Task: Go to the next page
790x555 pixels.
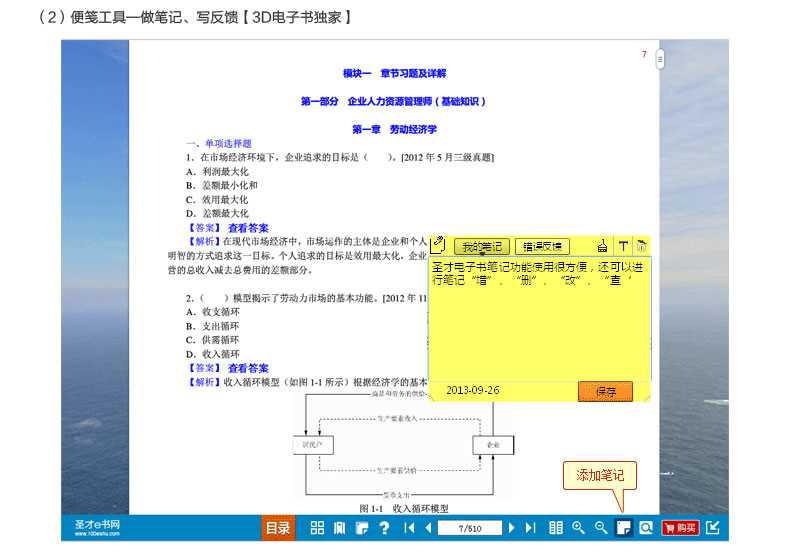Action: pos(511,528)
